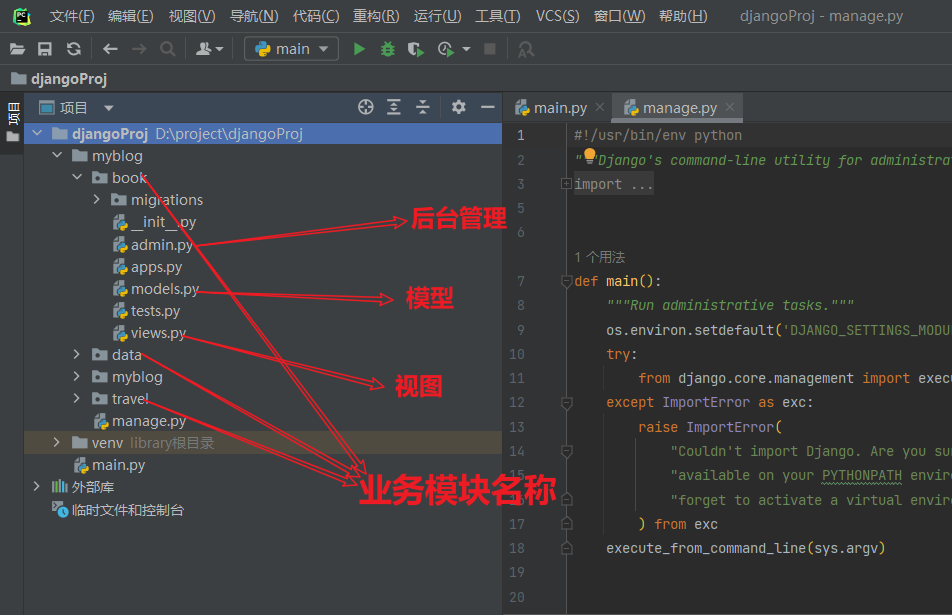Open project panel settings gear
The width and height of the screenshot is (952, 615).
(x=458, y=107)
